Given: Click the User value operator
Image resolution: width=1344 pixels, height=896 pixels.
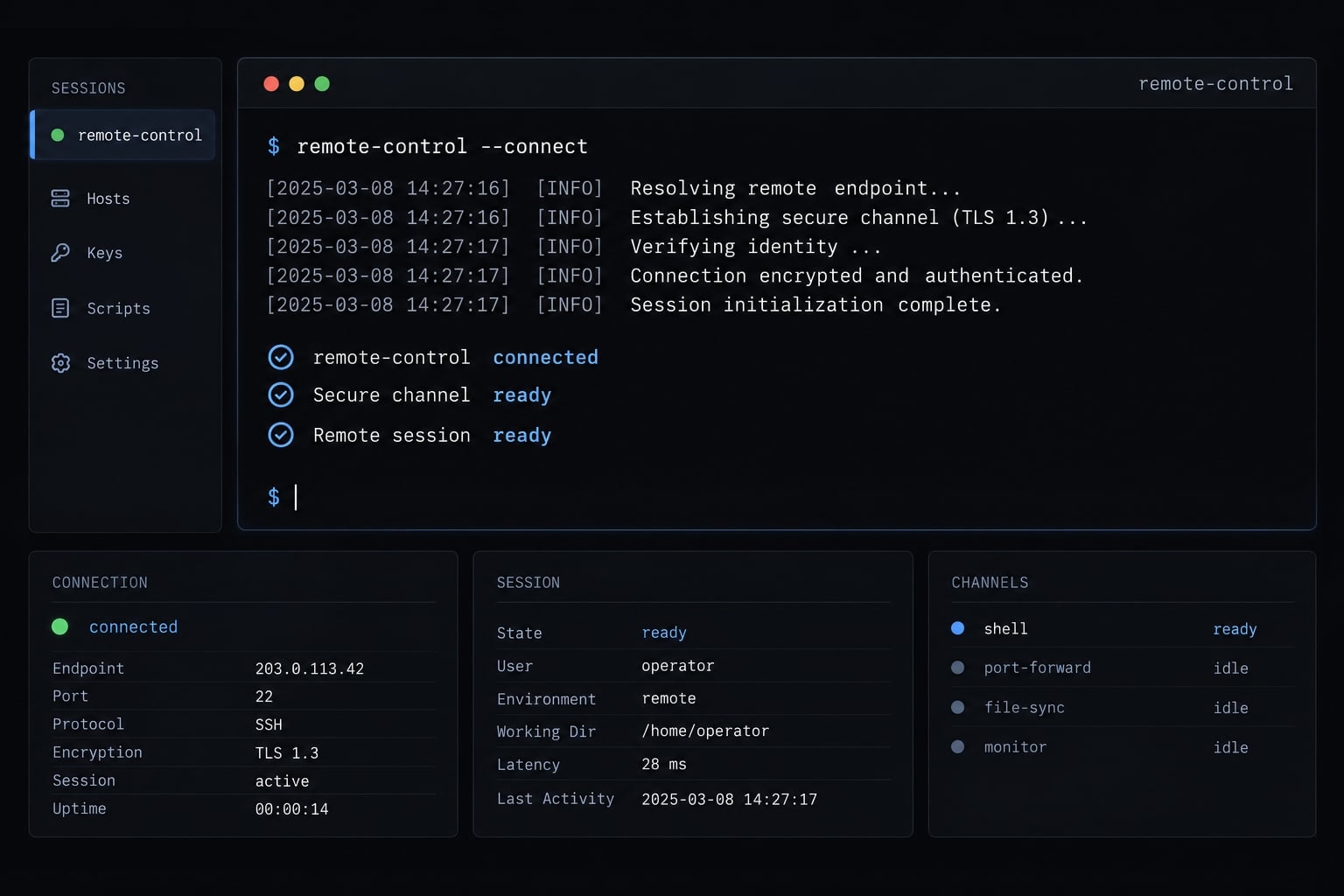Looking at the screenshot, I should click(678, 666).
